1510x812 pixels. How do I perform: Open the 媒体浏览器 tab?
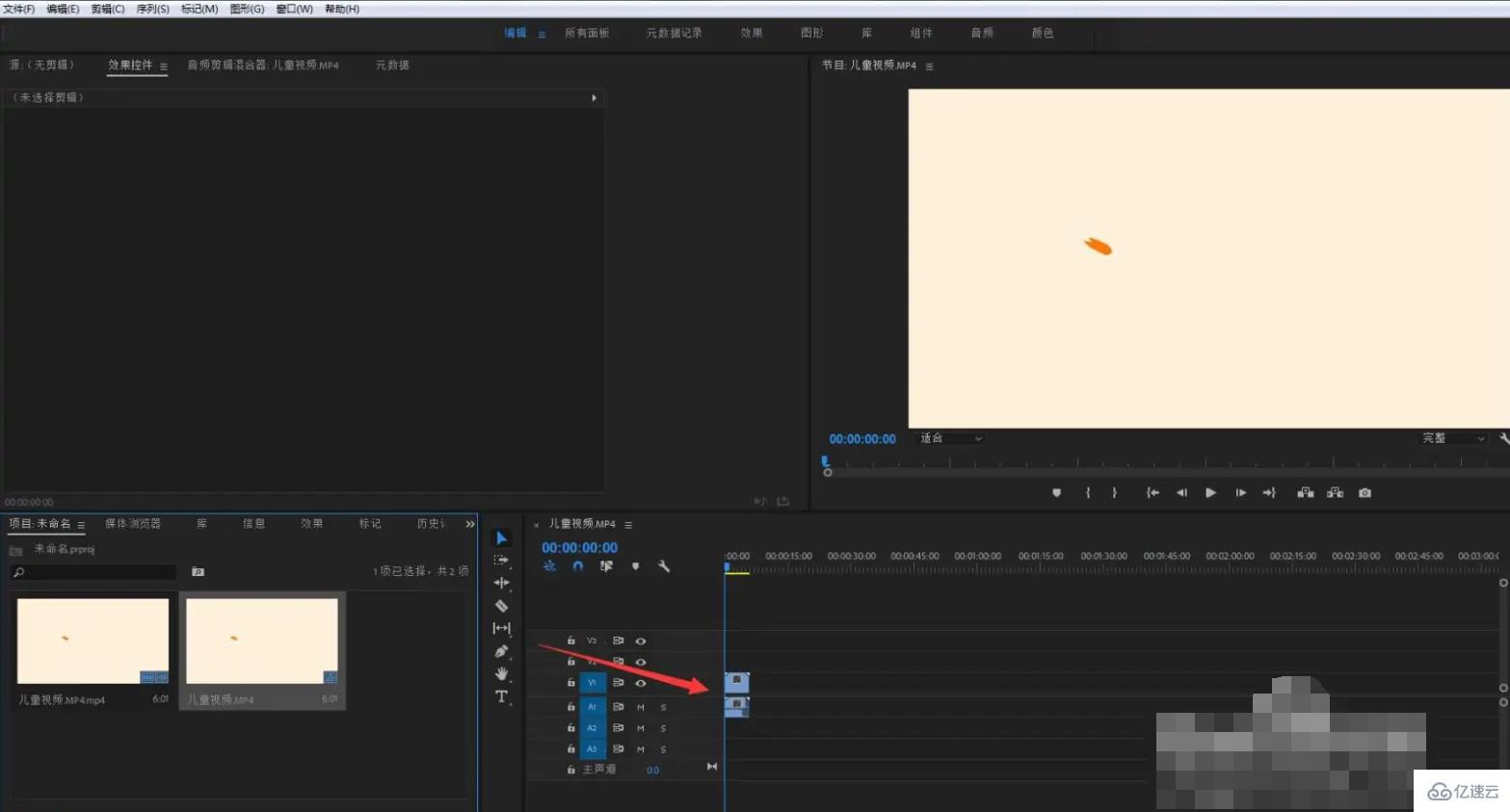coord(133,524)
